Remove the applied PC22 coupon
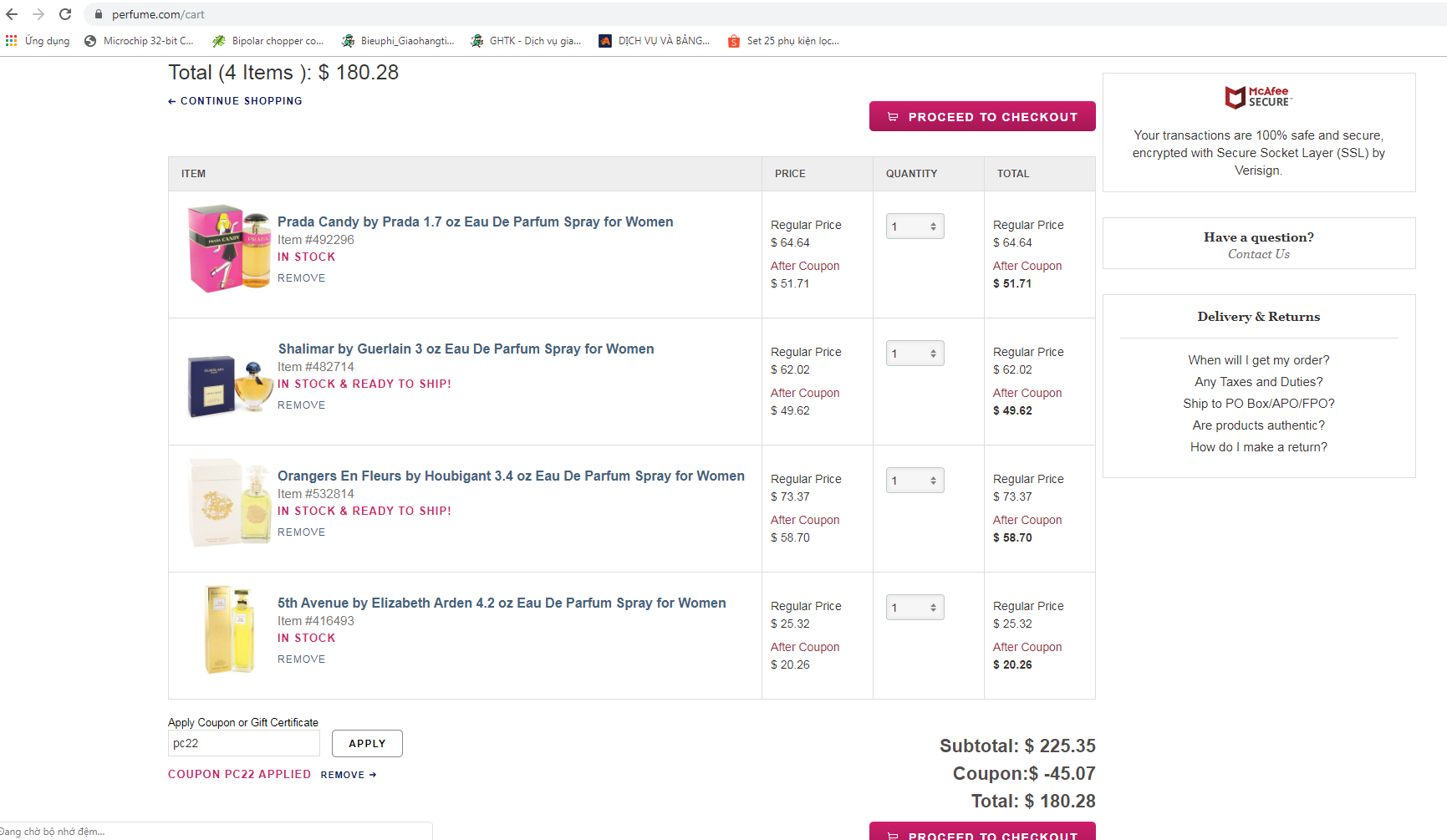1447x840 pixels. 348,775
